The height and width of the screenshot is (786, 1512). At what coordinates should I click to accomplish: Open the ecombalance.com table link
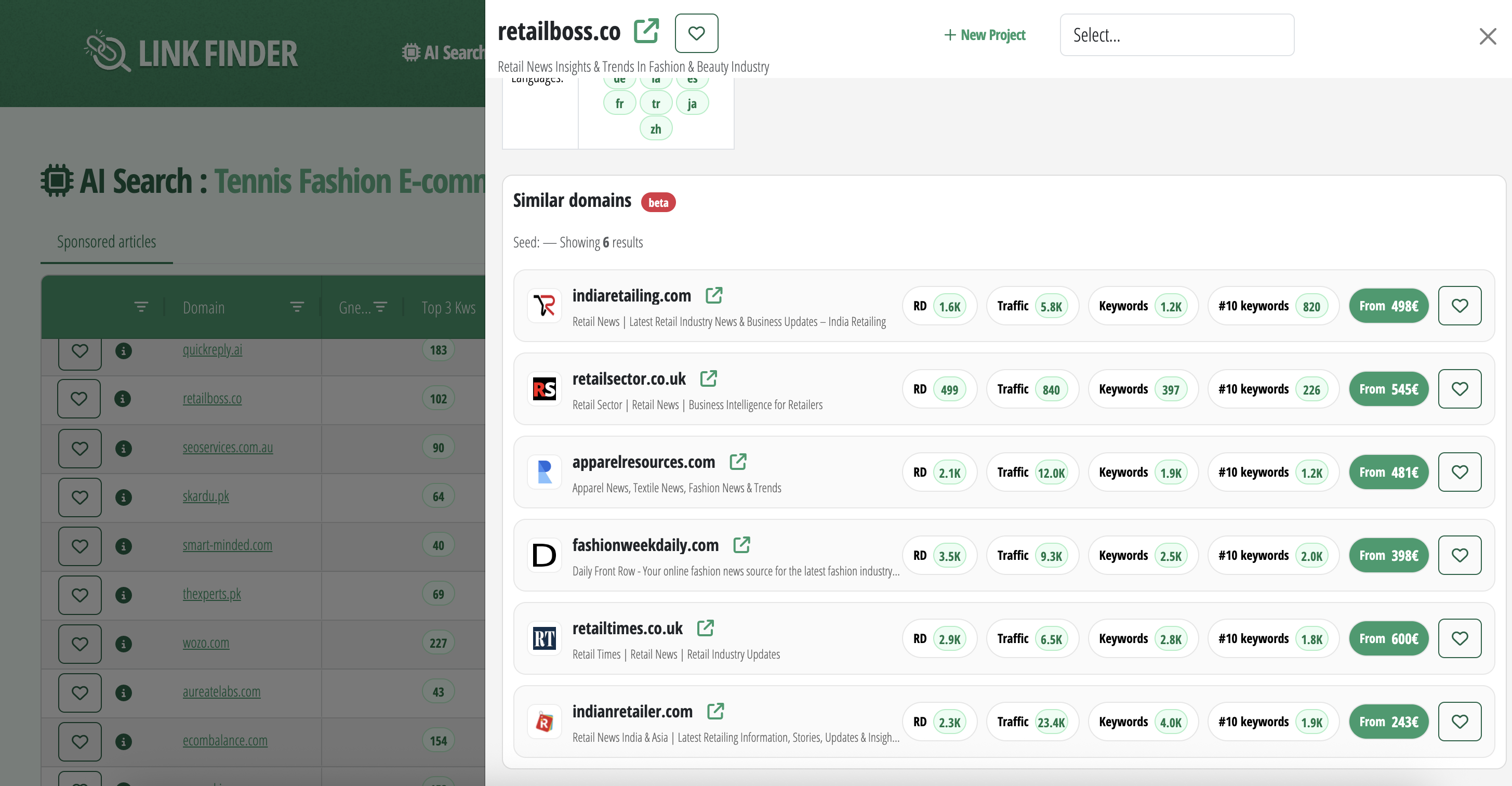[x=225, y=740]
